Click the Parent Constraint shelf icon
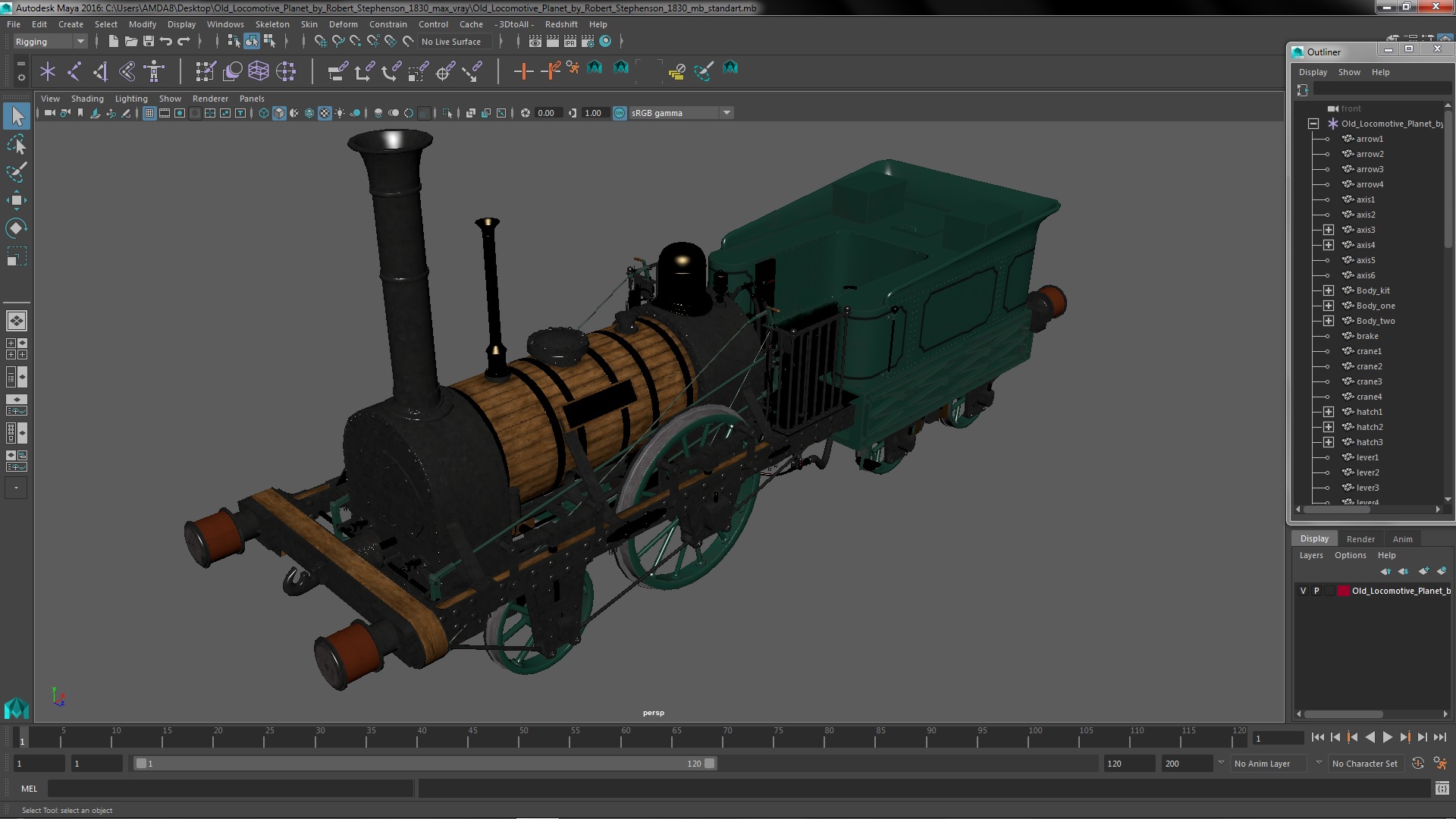1456x819 pixels. [337, 71]
